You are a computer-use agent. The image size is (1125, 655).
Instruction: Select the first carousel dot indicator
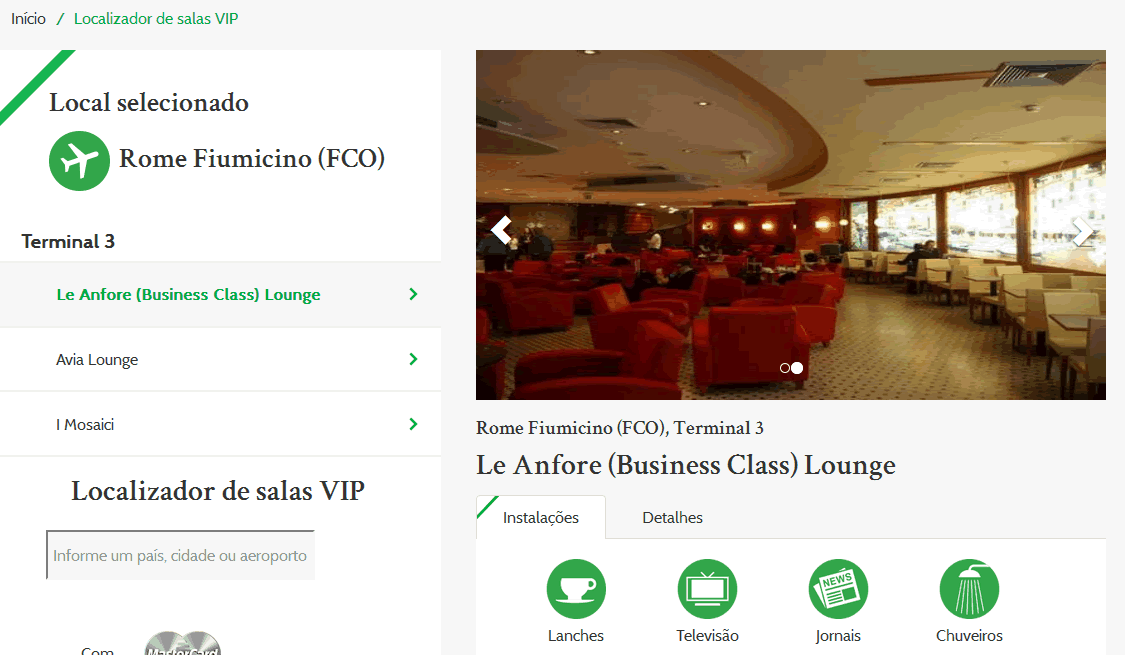tap(785, 368)
